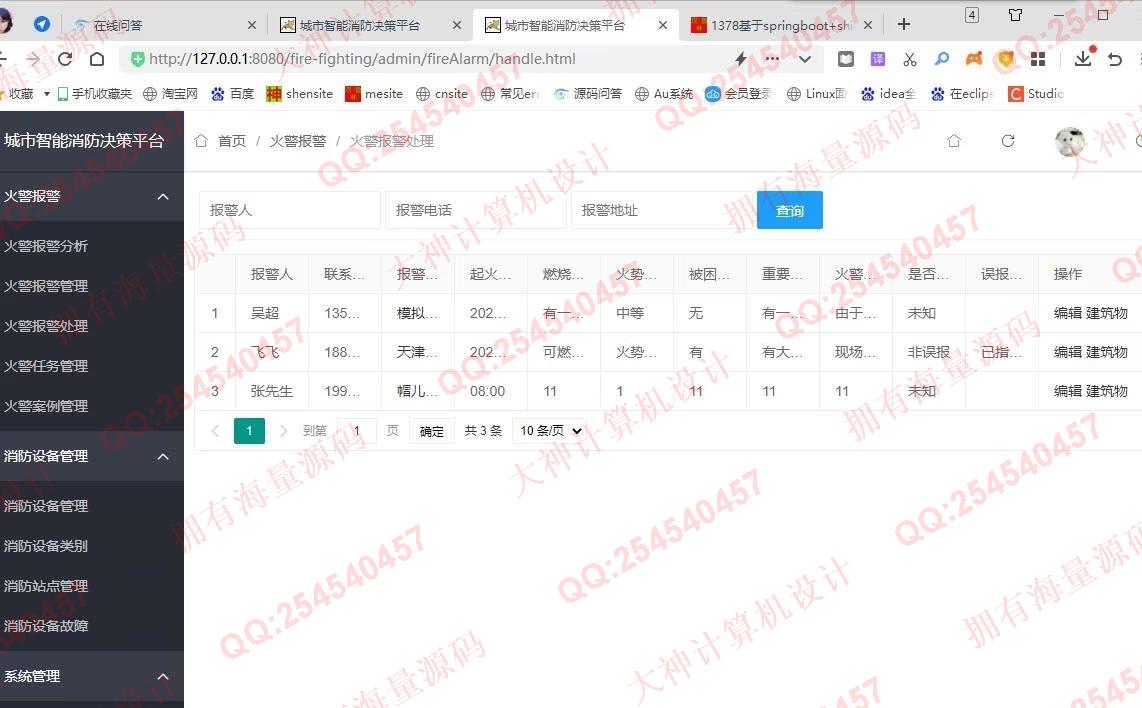Open a new browser tab with plus
Screen dimensions: 1142x708
point(904,24)
